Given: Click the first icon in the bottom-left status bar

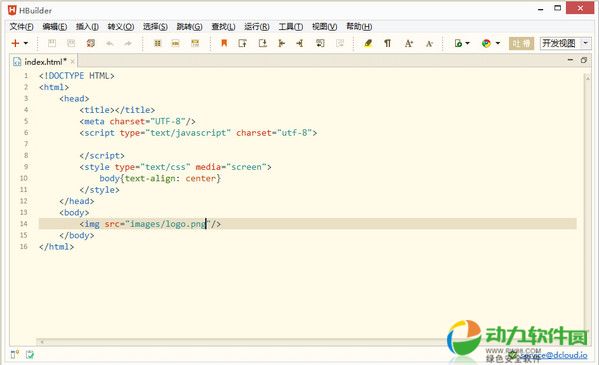Looking at the screenshot, I should [x=15, y=354].
